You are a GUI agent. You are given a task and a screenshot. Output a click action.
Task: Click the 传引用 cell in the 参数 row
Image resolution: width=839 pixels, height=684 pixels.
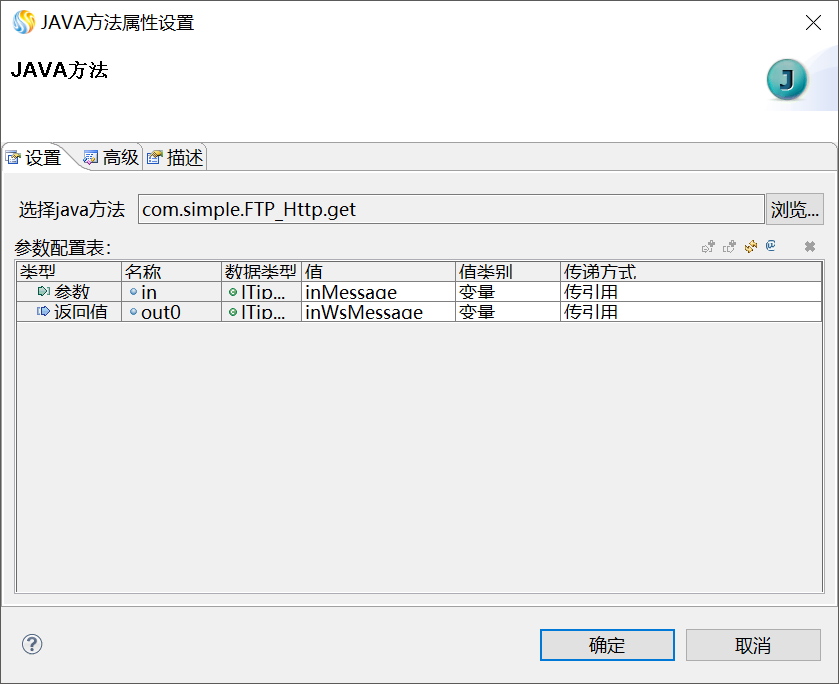[691, 292]
